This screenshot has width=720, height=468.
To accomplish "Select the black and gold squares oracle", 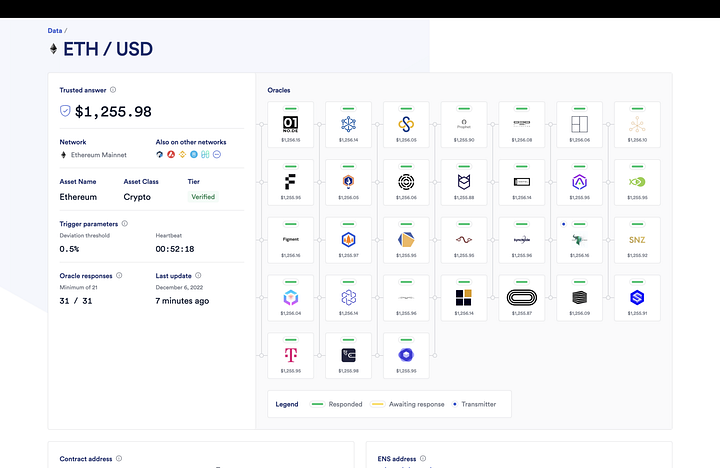I will (464, 298).
